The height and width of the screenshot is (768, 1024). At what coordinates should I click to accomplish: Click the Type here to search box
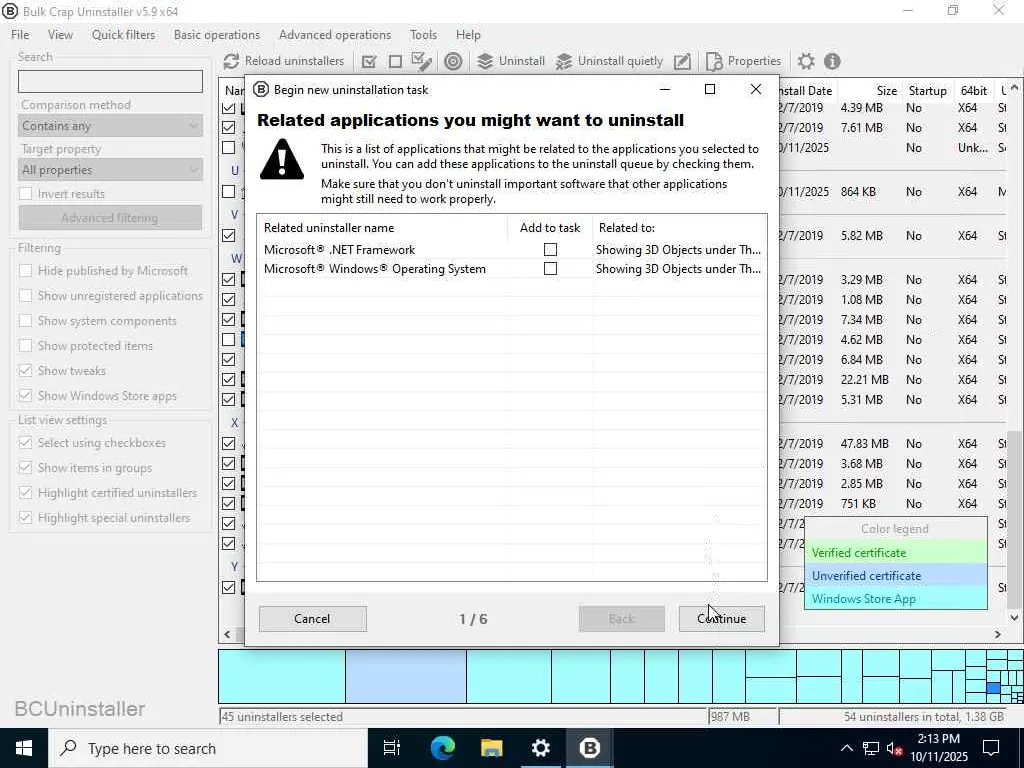point(207,748)
